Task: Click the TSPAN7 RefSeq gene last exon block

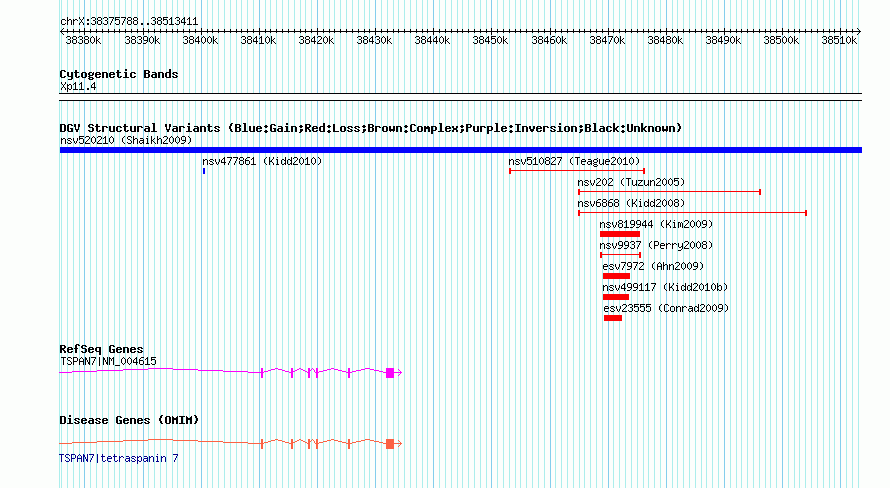Action: click(x=390, y=373)
